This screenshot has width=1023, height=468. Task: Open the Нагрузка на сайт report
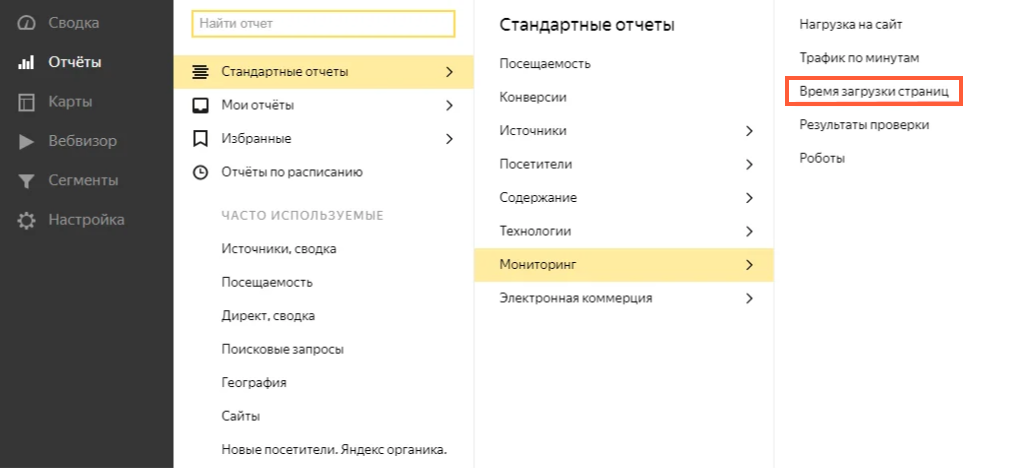tap(851, 25)
